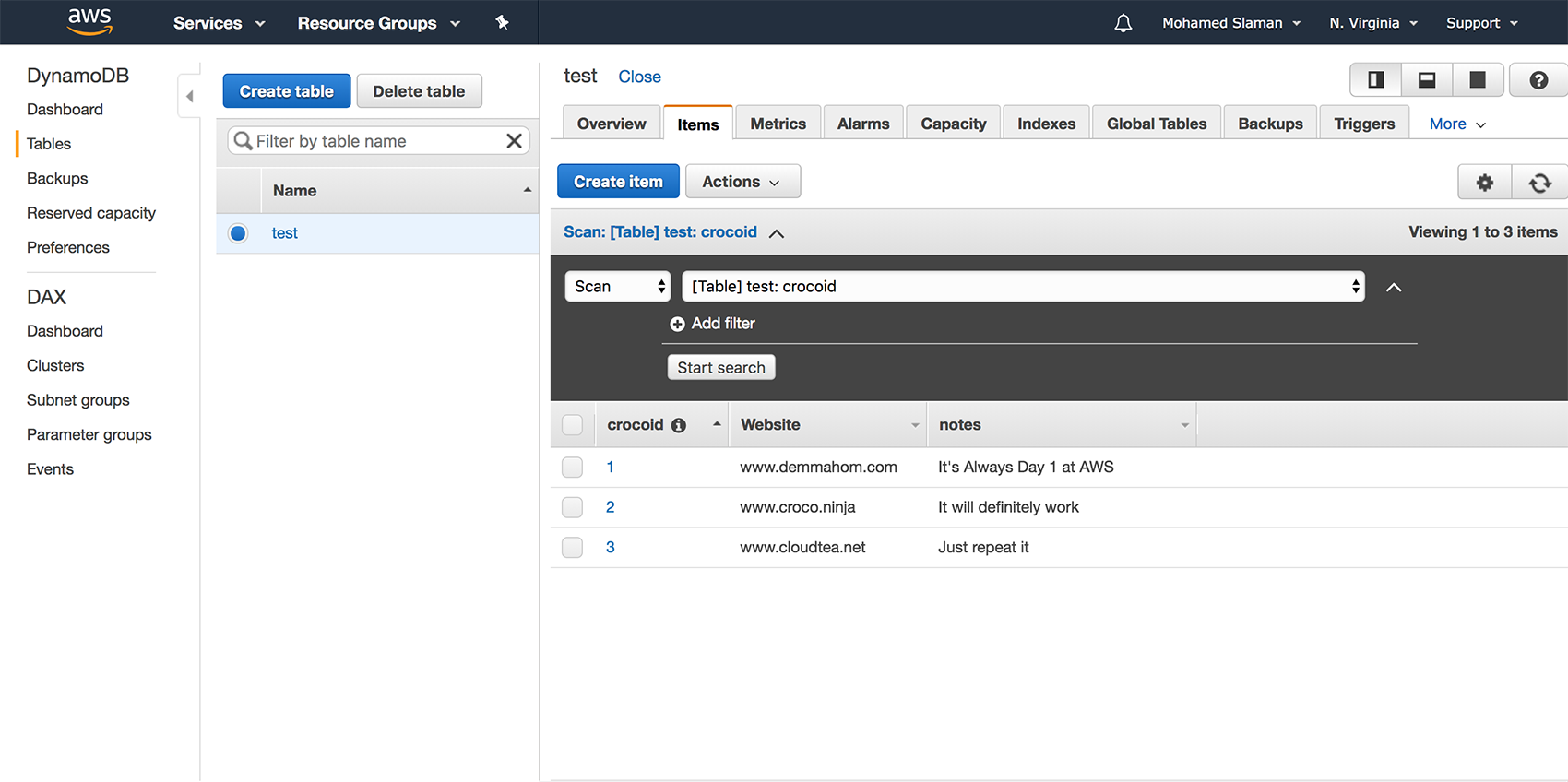Open the [Table] test: crocoid select box
The width and height of the screenshot is (1568, 782).
(x=1023, y=287)
